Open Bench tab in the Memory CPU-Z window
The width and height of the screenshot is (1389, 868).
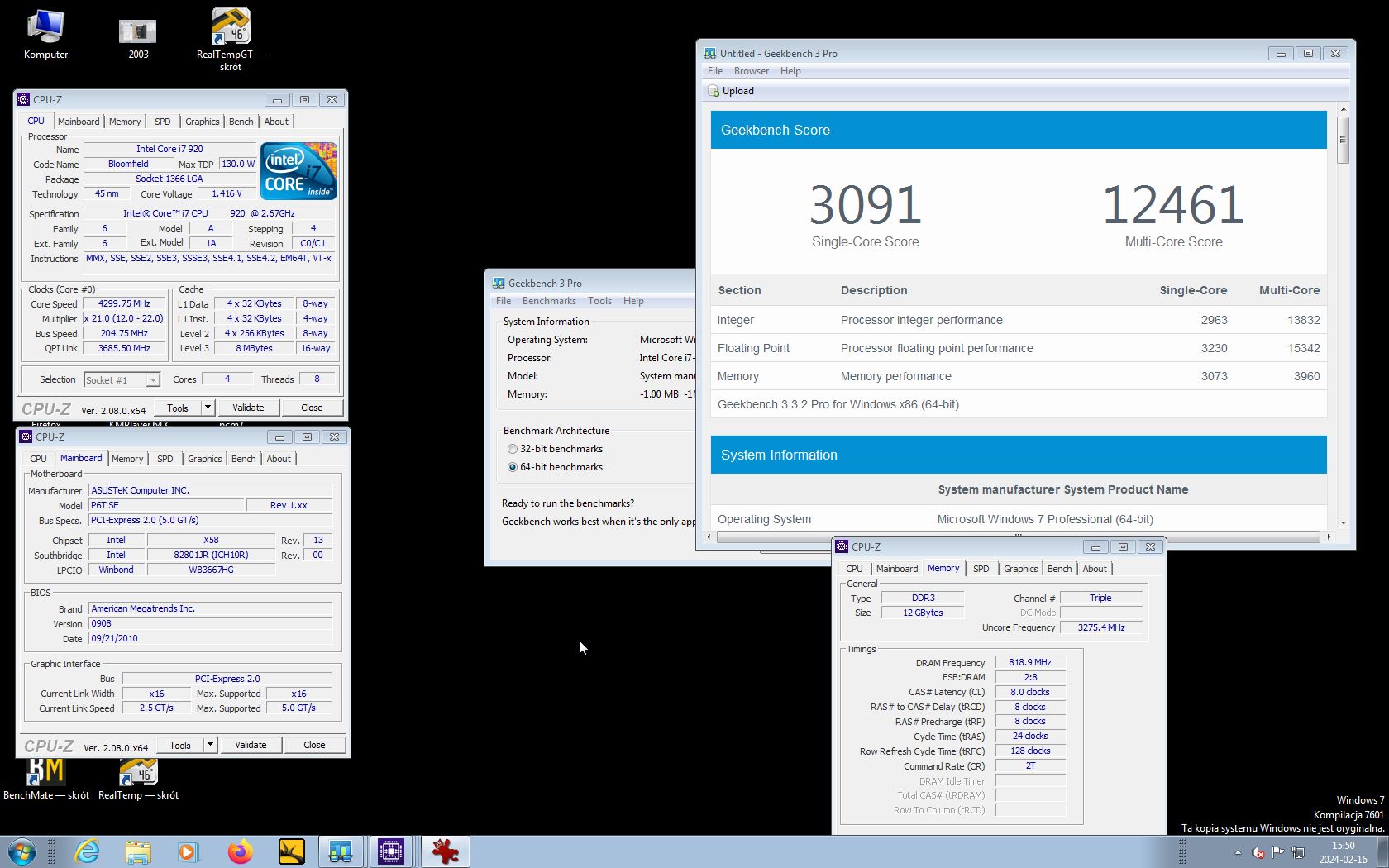click(x=1060, y=569)
